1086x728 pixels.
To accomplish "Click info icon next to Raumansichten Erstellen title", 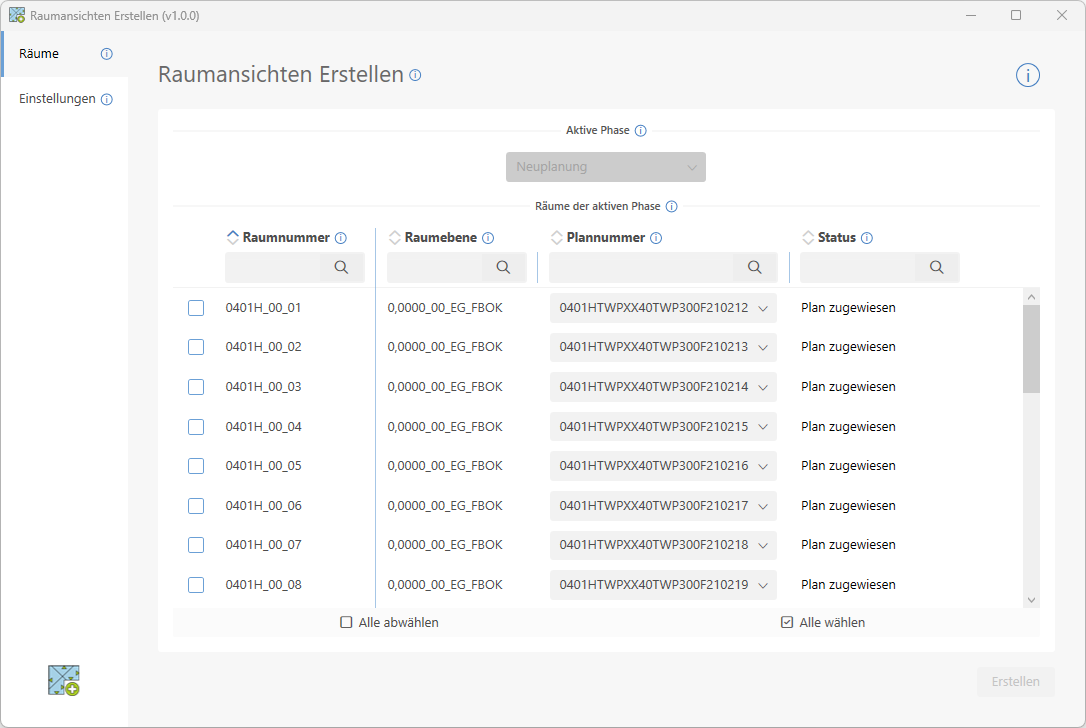I will 415,75.
